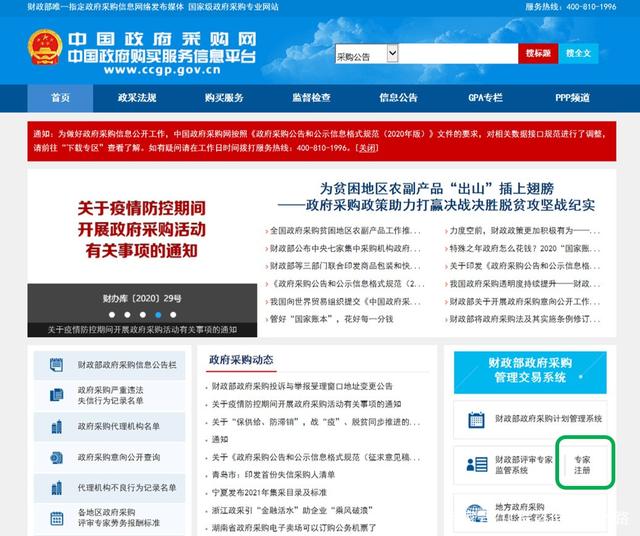The image size is (640, 536).
Task: Open news 财政部等三部门联合印发商品包装和快...
Action: tap(344, 266)
